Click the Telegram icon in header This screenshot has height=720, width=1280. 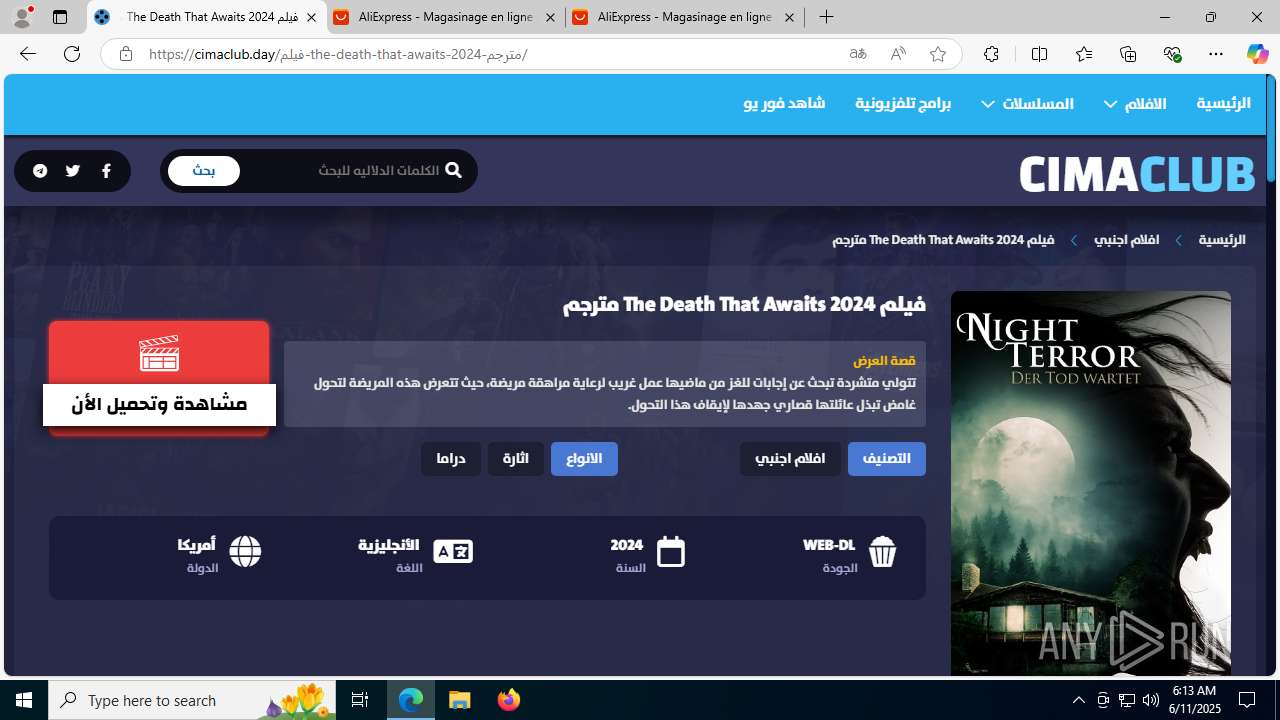(40, 171)
